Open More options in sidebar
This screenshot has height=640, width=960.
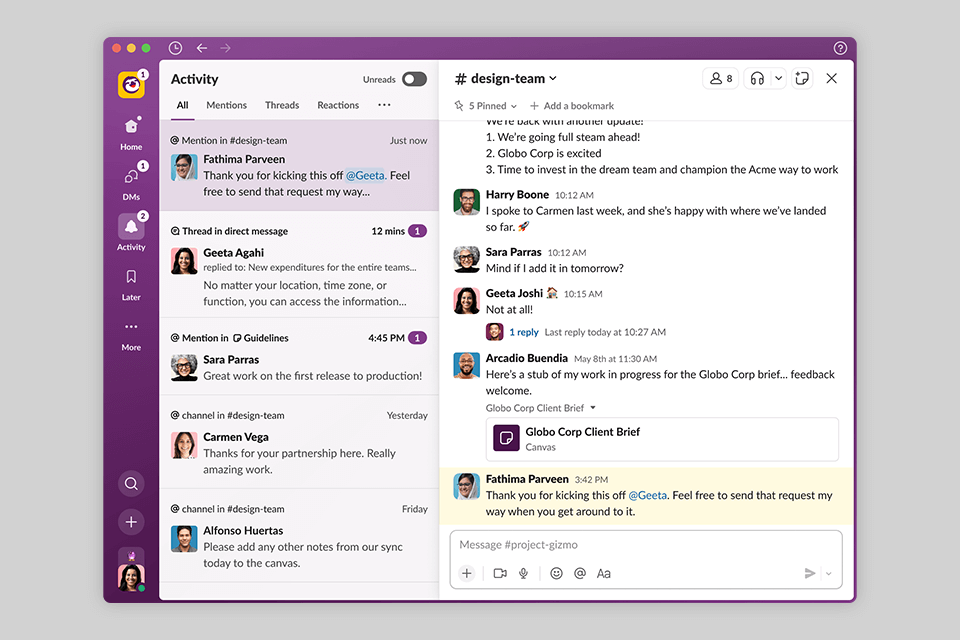point(131,335)
